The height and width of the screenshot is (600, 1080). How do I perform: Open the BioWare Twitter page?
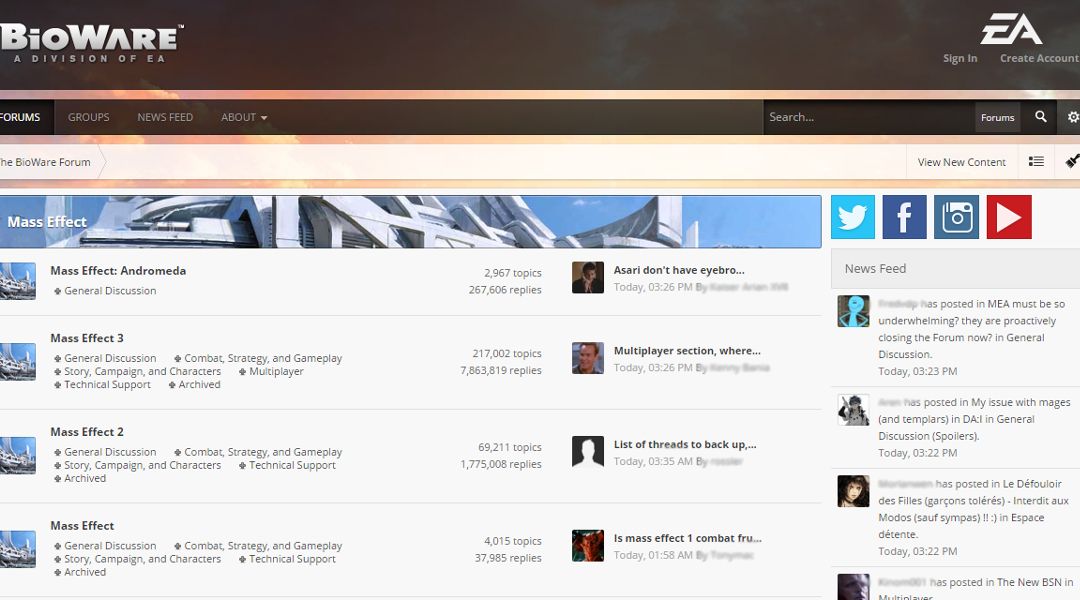click(853, 217)
